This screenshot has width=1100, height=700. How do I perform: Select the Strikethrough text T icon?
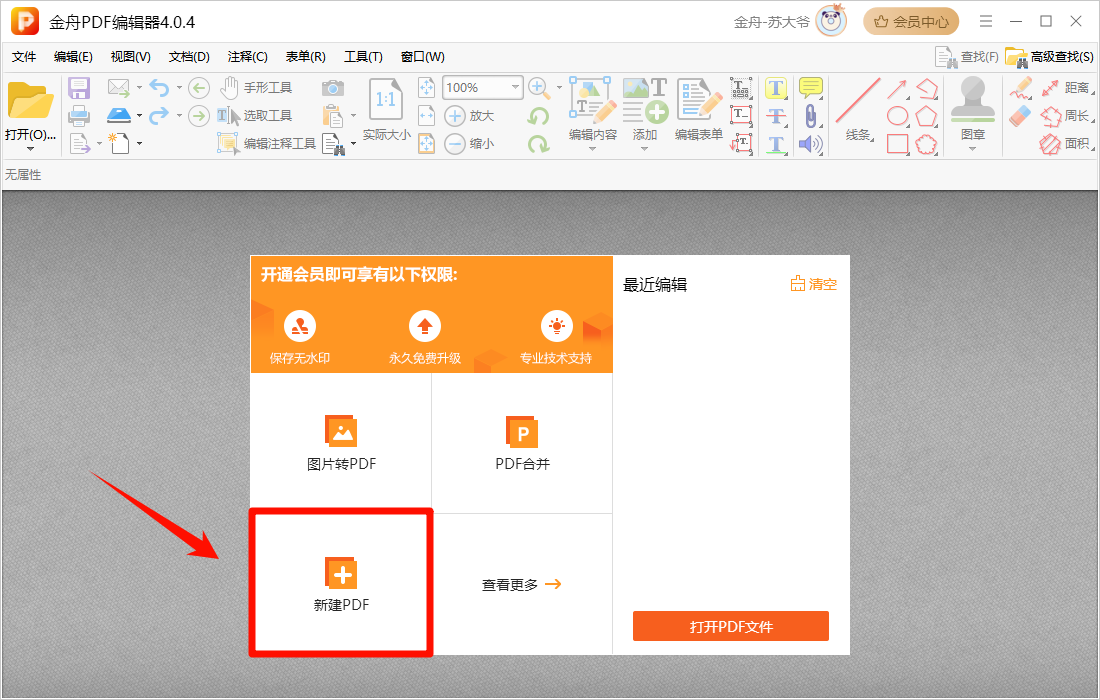[x=776, y=116]
